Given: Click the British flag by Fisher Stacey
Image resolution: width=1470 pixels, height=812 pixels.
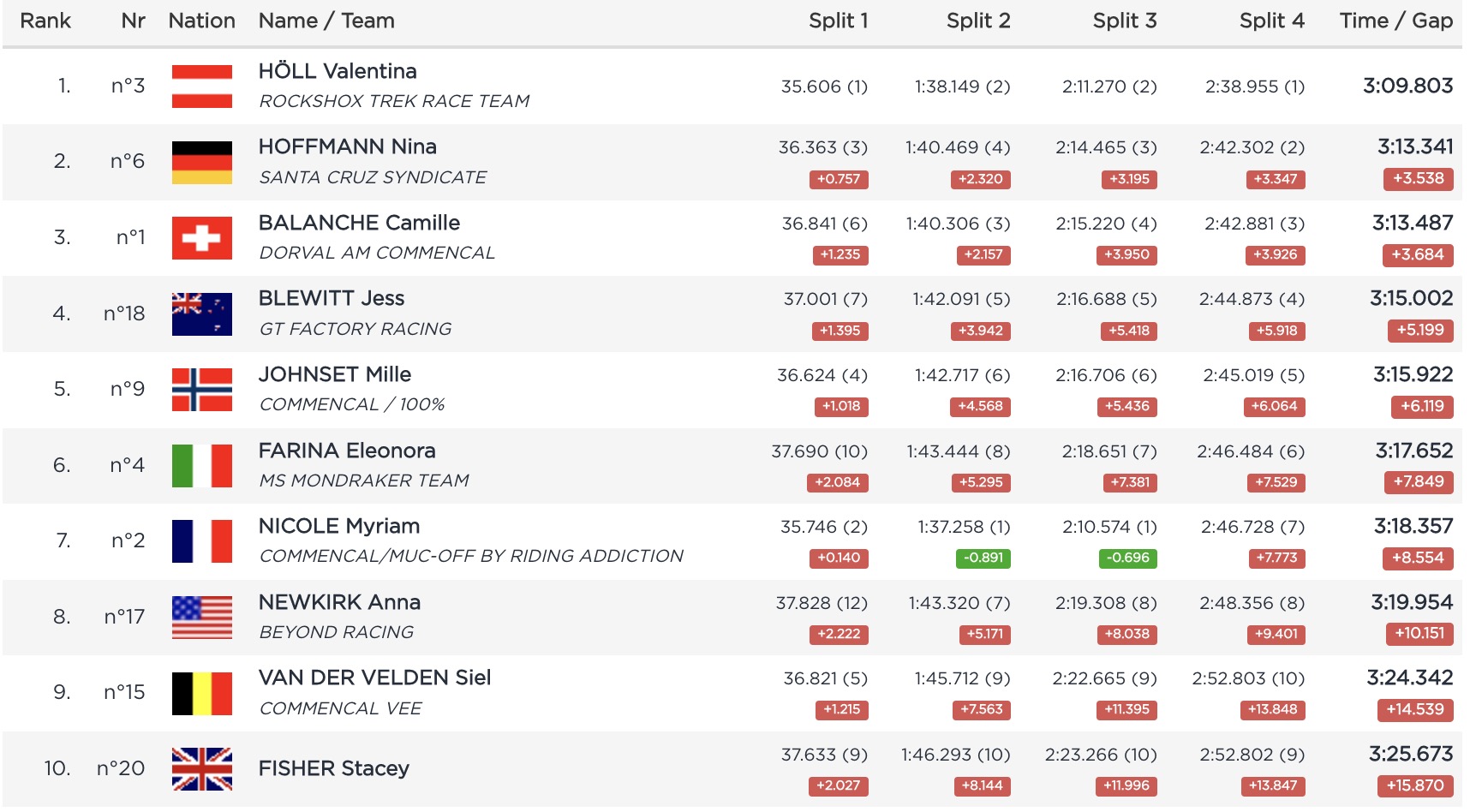Looking at the screenshot, I should coord(201,769).
